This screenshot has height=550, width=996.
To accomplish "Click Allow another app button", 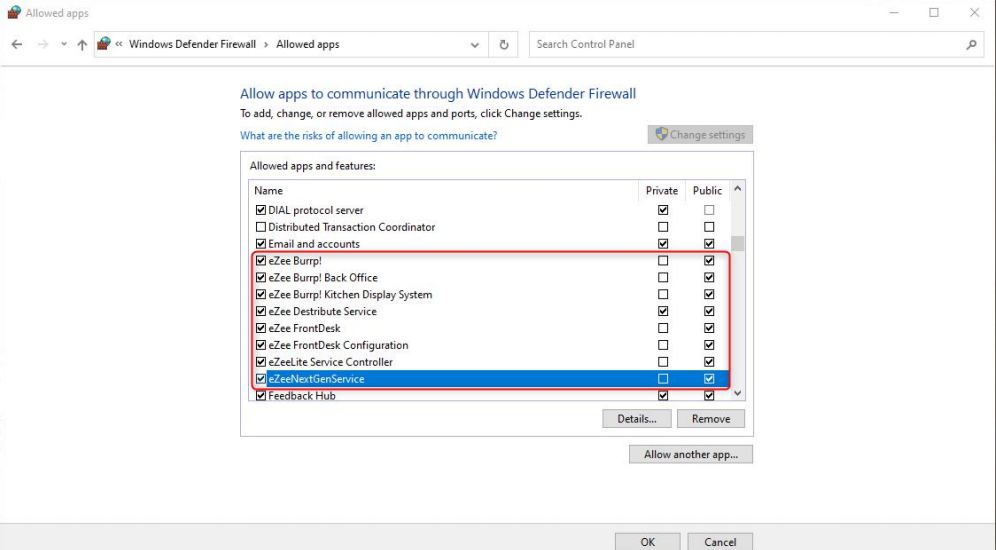I will [691, 454].
